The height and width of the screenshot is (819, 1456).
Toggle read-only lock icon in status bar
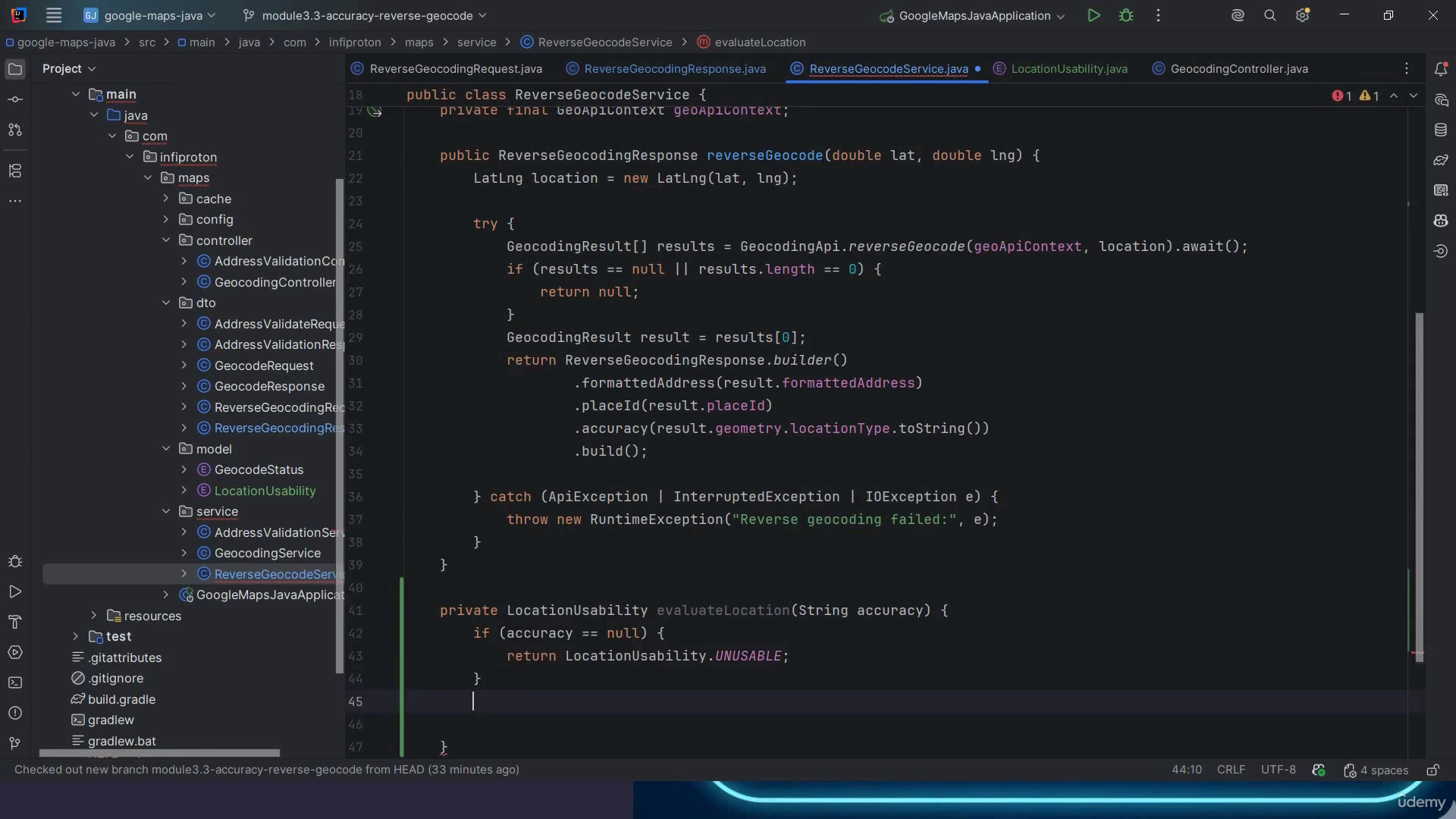point(1432,770)
